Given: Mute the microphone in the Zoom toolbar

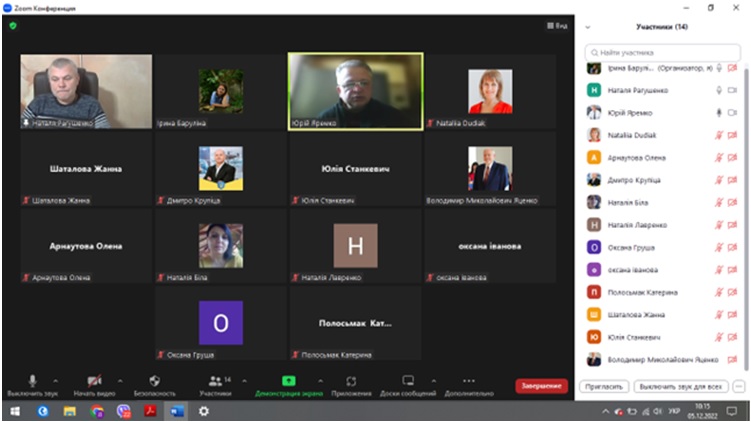Looking at the screenshot, I should tap(32, 381).
